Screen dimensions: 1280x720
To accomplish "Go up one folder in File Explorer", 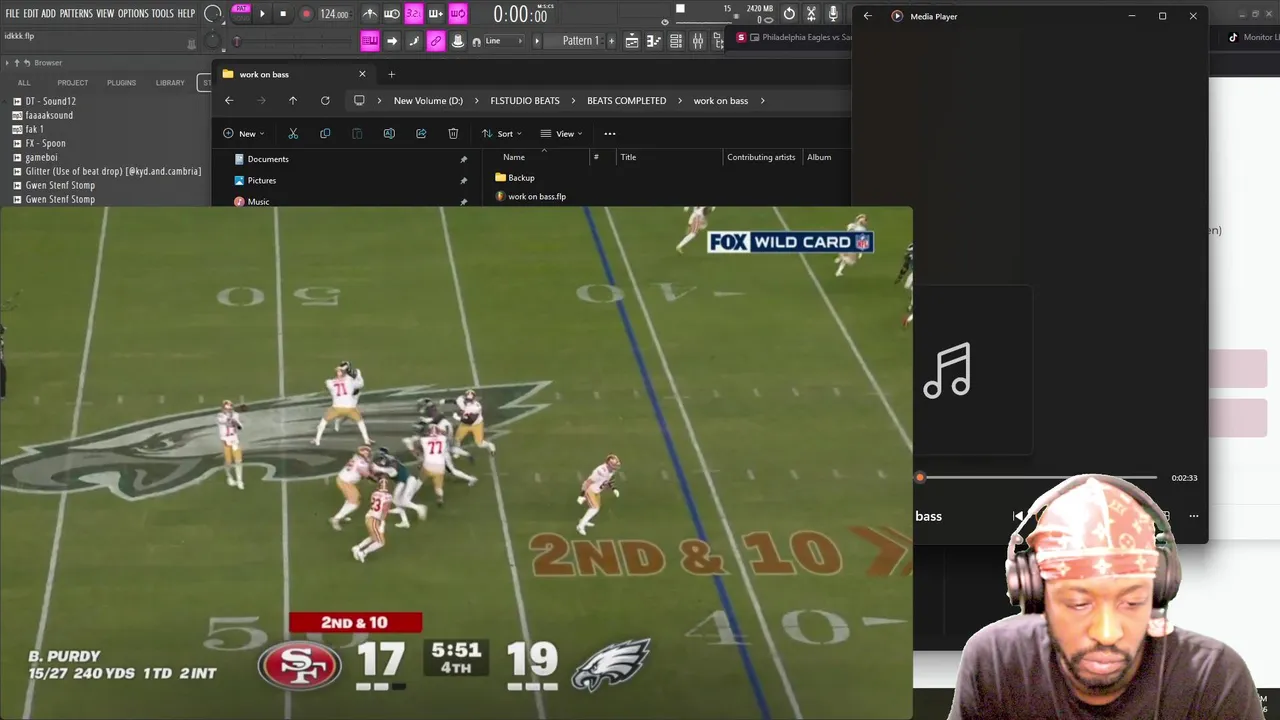I will 293,100.
